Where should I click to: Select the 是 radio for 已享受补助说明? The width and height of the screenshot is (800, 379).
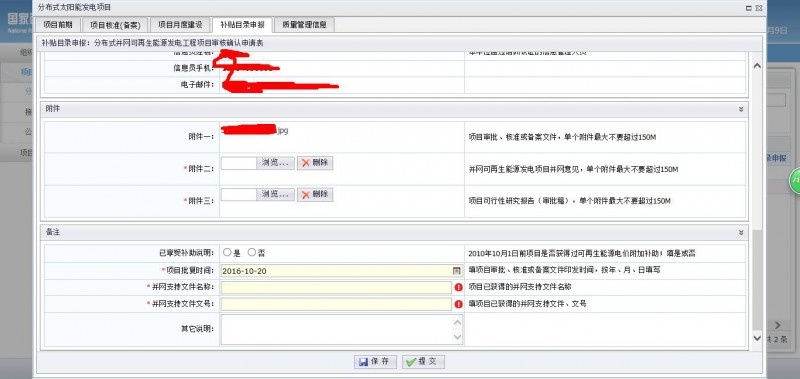click(227, 252)
